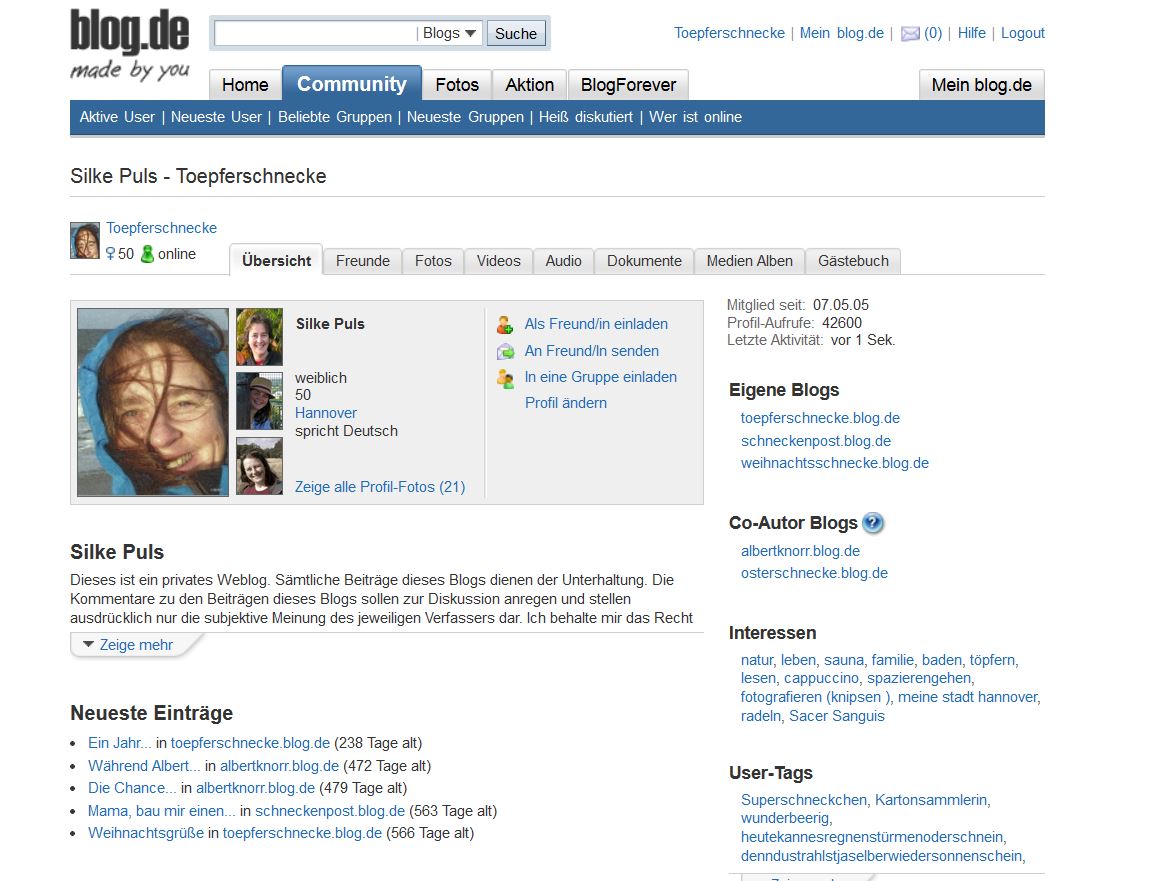The width and height of the screenshot is (1155, 881).
Task: Click the 'Sacer Sanguis' interest tag
Action: 837,716
